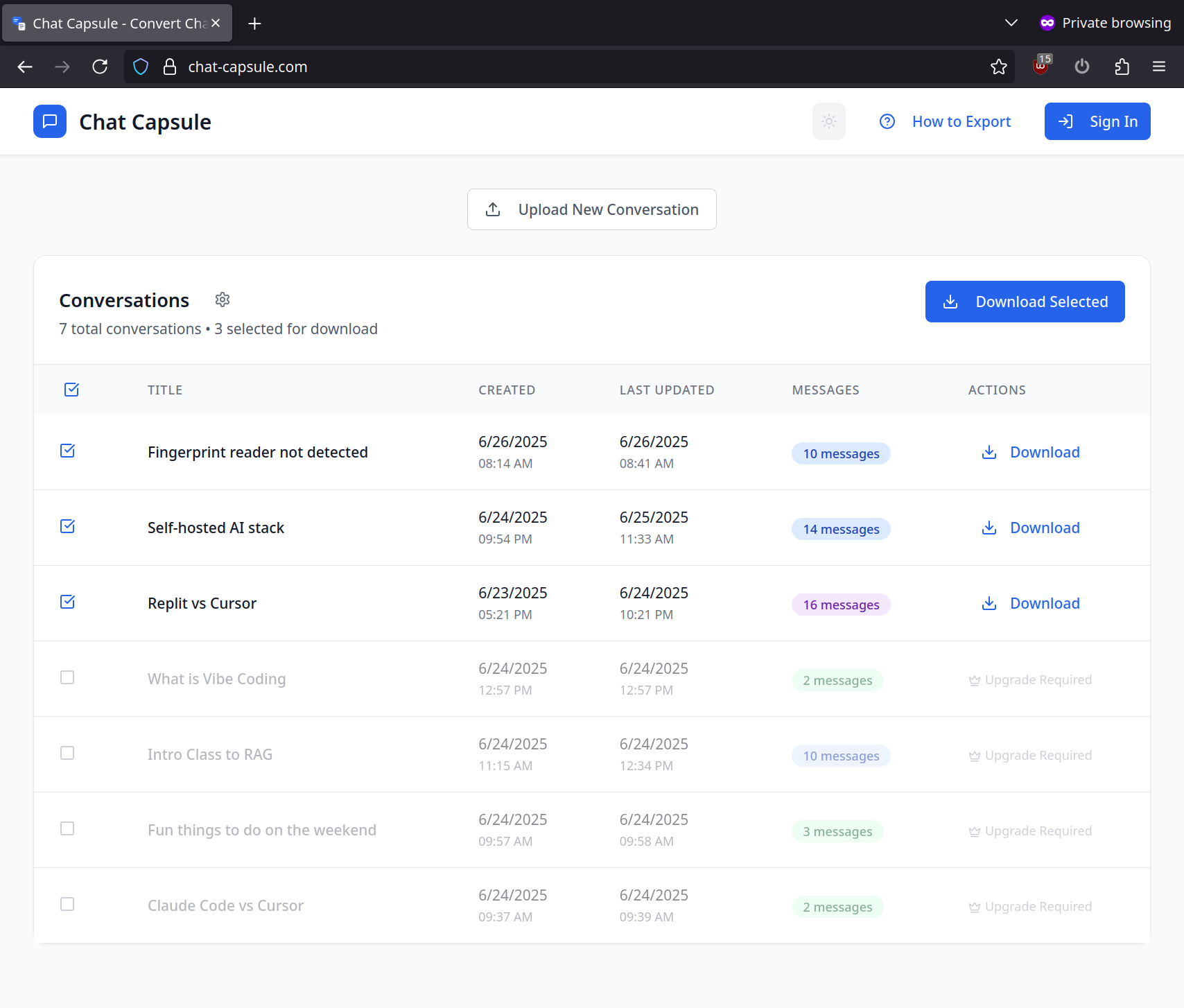Click the Intro Class to RAG title
Viewport: 1184px width, 1008px height.
(x=210, y=754)
